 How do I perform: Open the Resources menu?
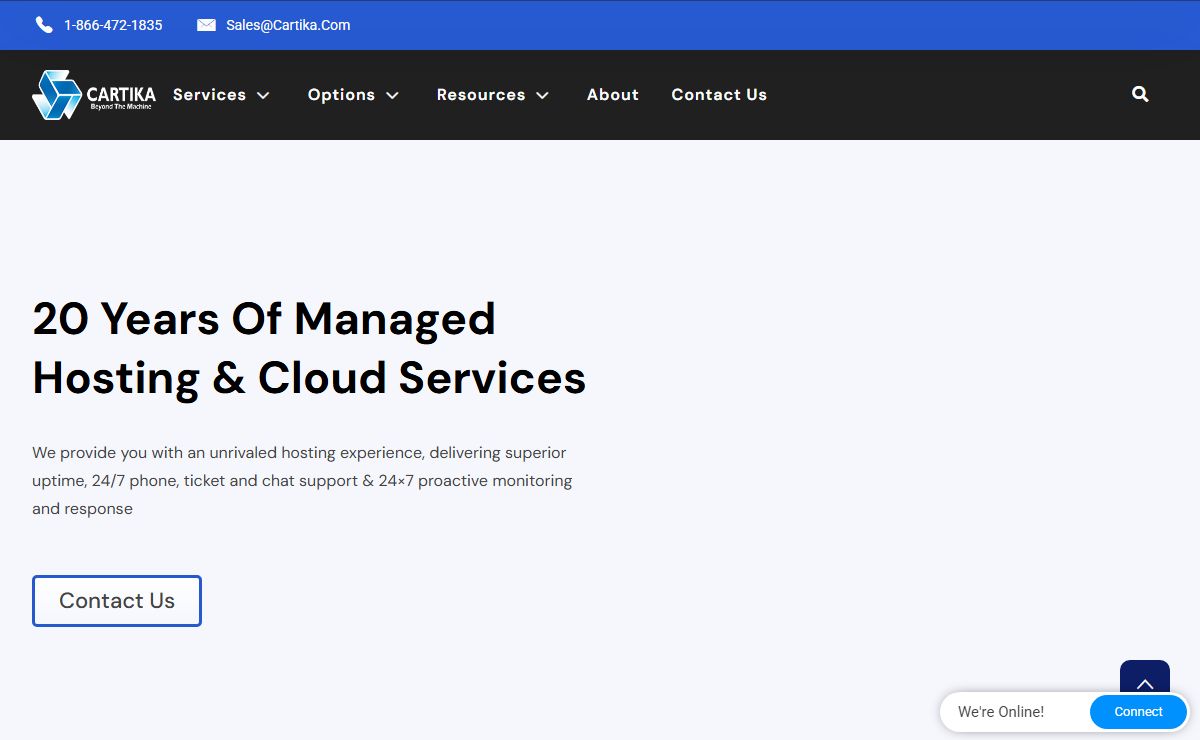(481, 94)
